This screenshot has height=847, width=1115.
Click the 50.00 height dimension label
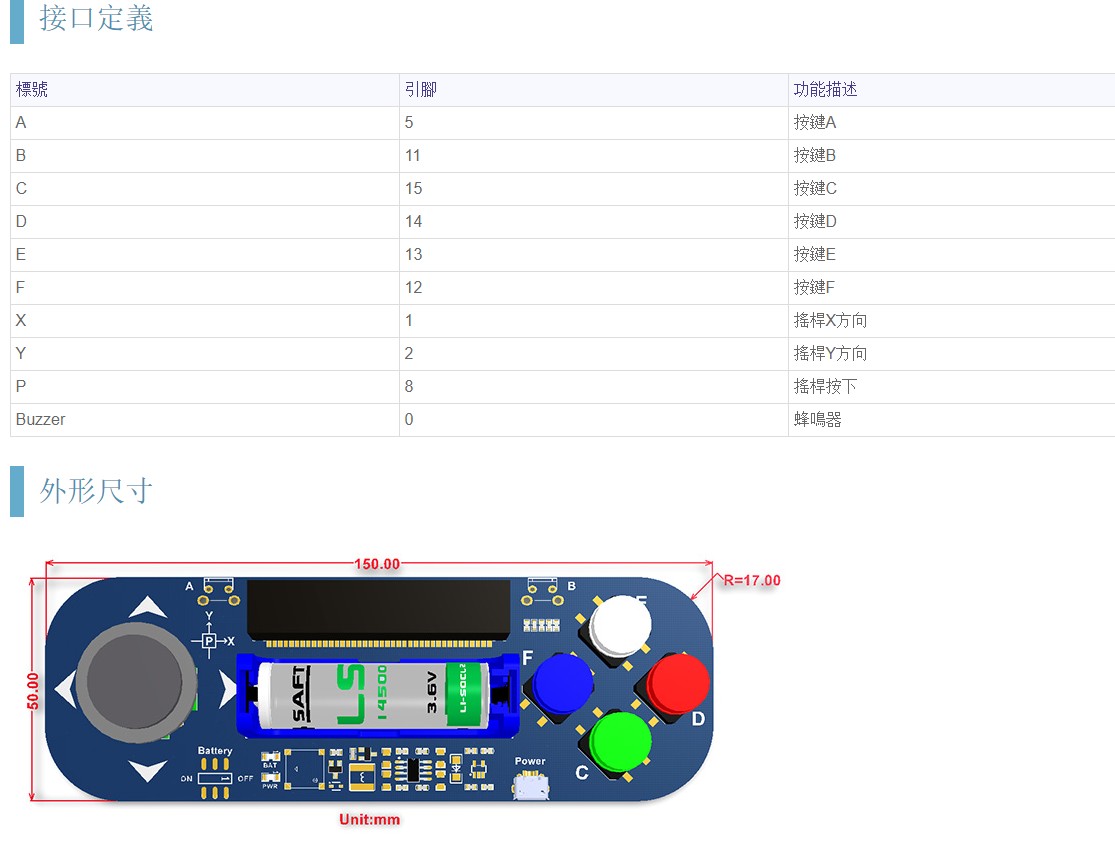point(33,691)
